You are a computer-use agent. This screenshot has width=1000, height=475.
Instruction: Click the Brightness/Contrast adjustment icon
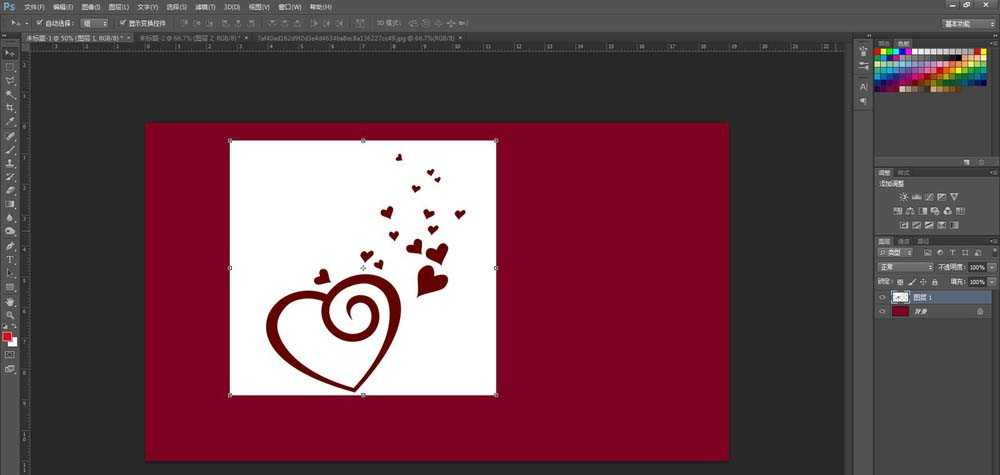tap(904, 196)
